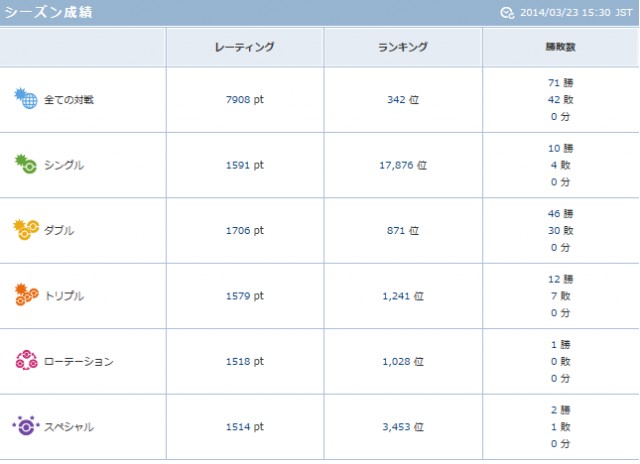The height and width of the screenshot is (464, 640).
Task: Click the トリプル ranking 1,241 位
Action: coord(403,296)
